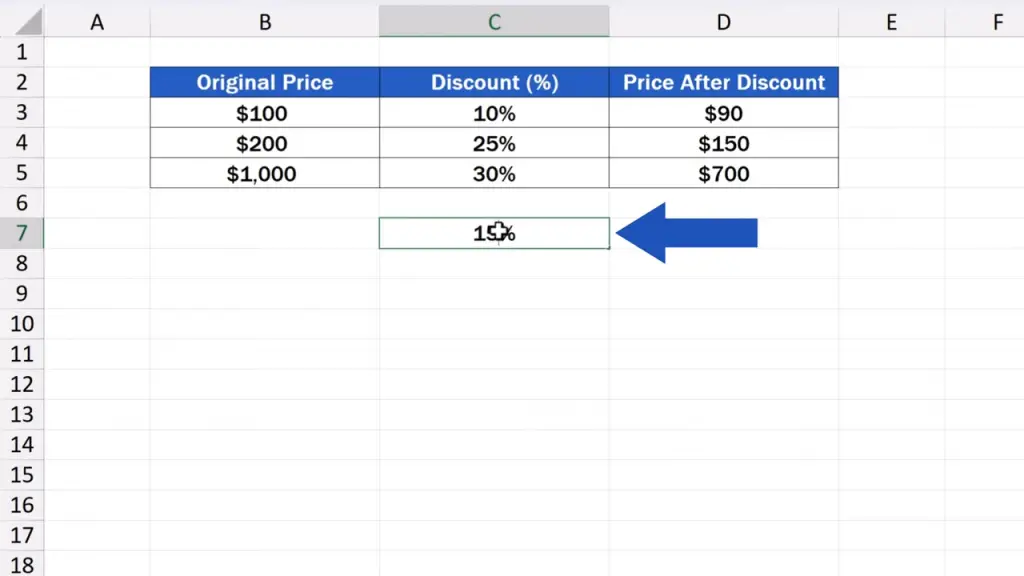
Task: Select the 30% discount cell
Action: [x=494, y=173]
